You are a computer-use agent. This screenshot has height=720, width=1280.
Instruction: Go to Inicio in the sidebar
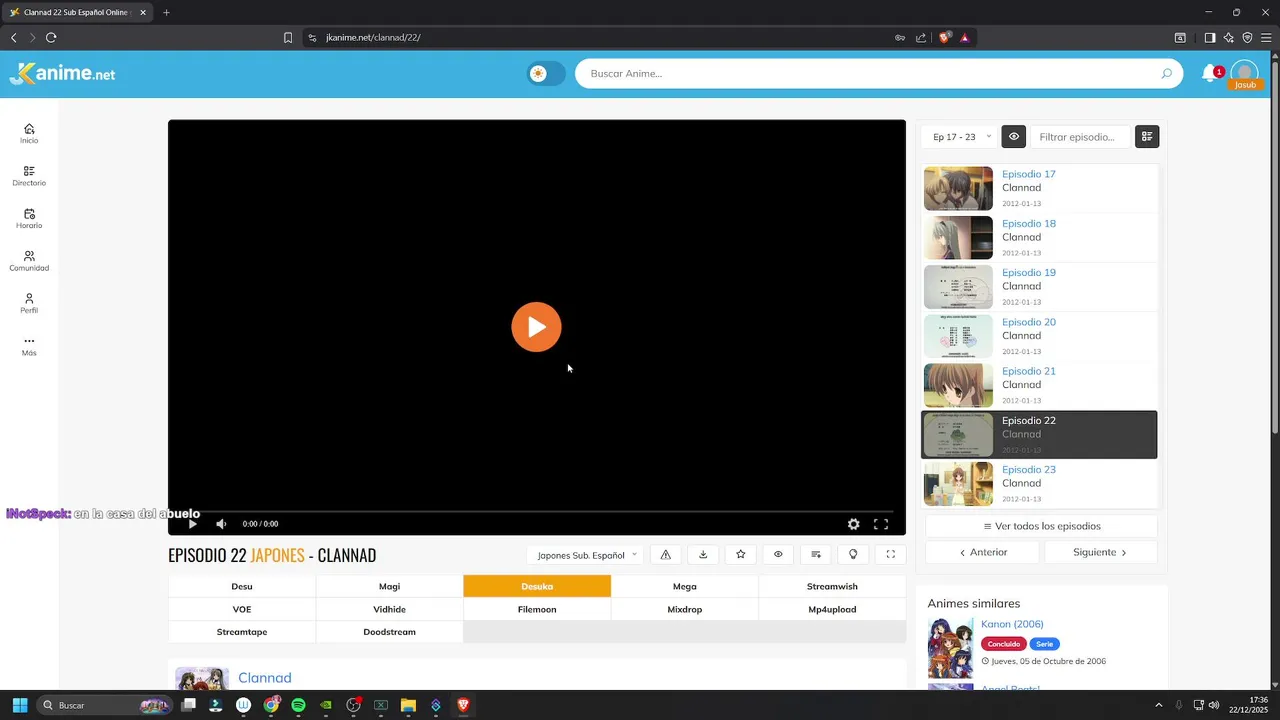point(29,133)
